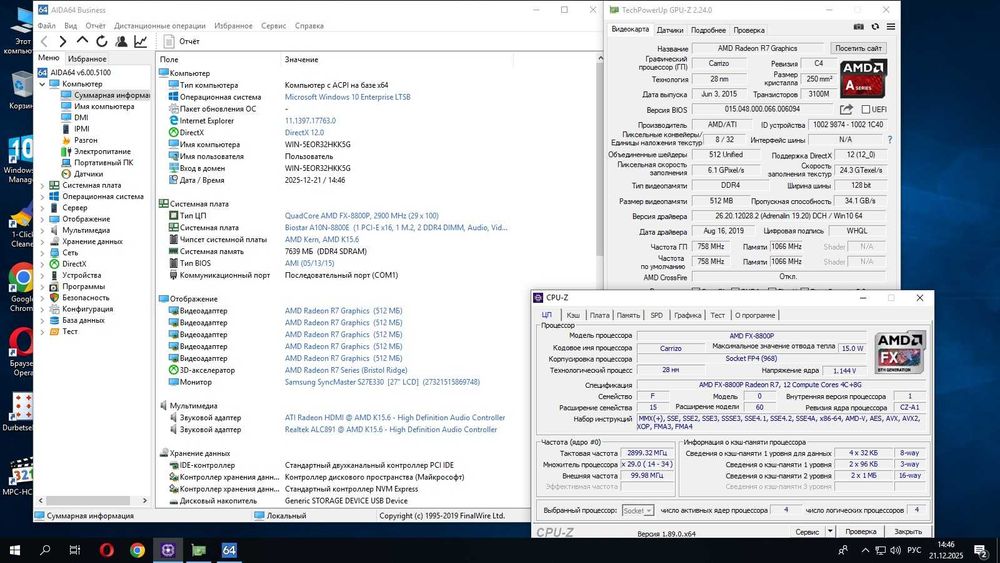The width and height of the screenshot is (1000, 563).
Task: Open the Socket processor selection dropdown
Action: tap(638, 511)
